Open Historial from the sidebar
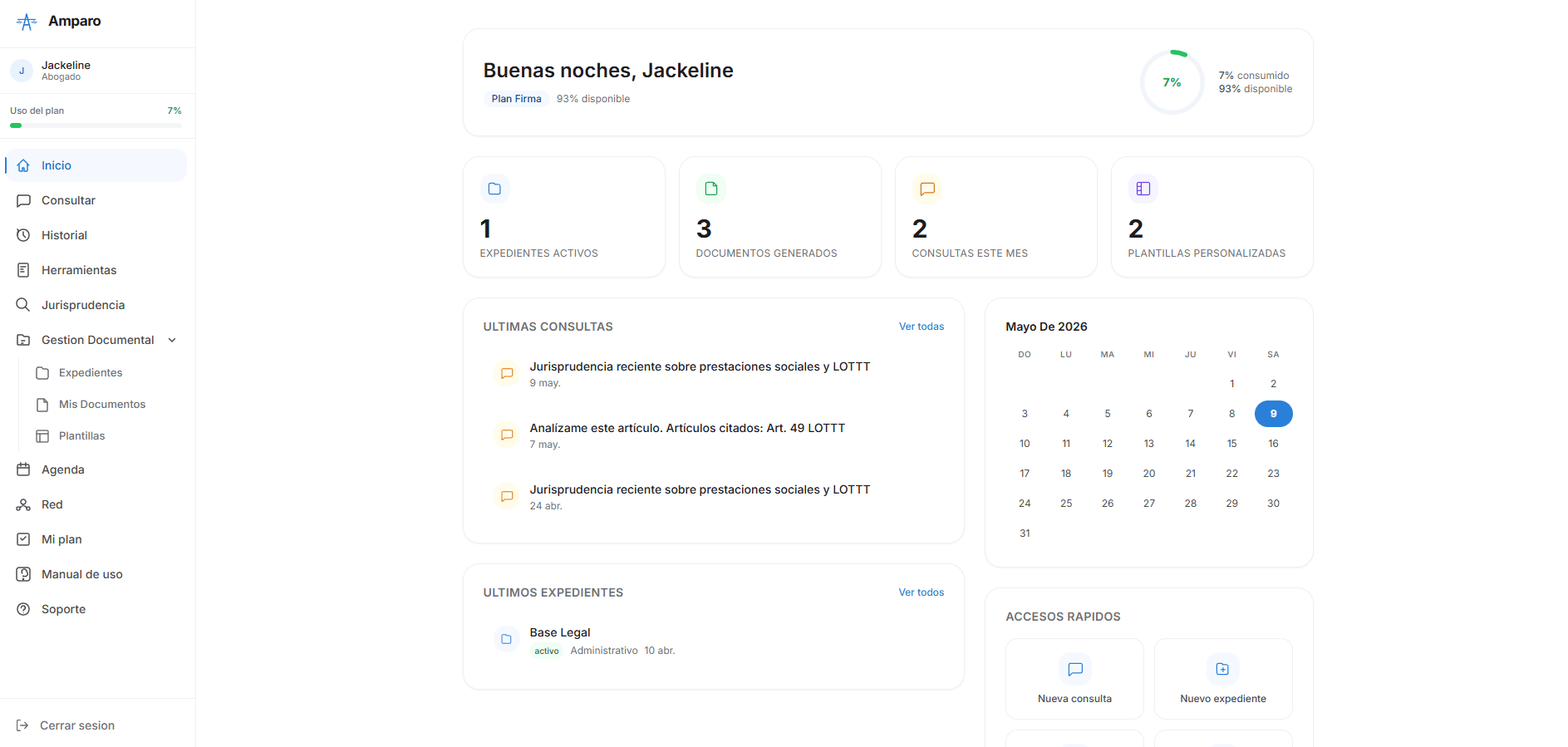 point(96,235)
